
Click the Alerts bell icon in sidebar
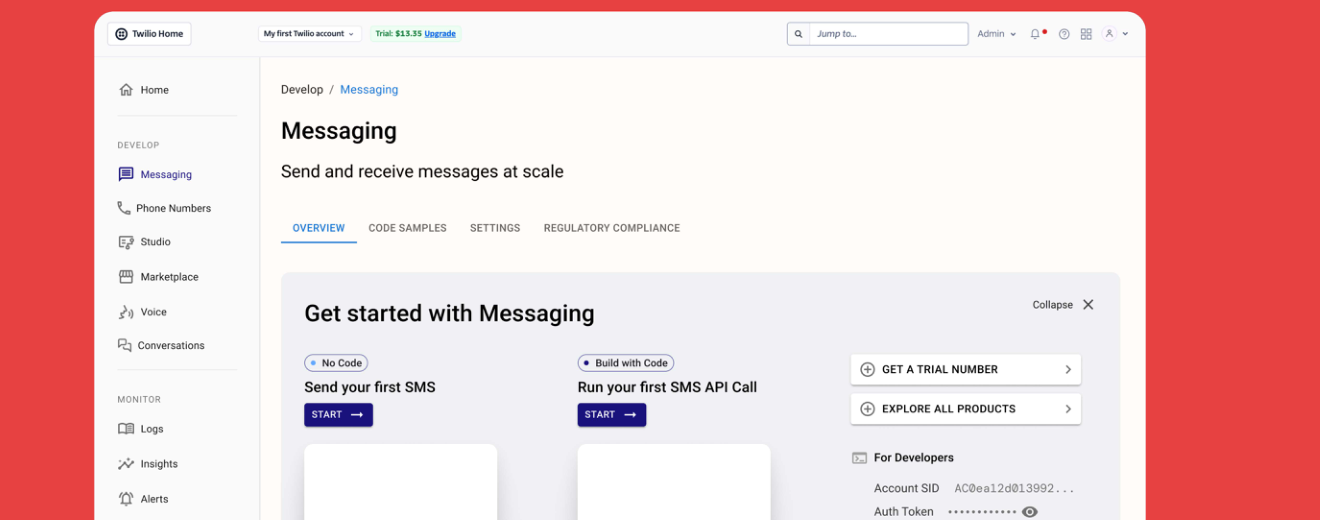tap(126, 499)
